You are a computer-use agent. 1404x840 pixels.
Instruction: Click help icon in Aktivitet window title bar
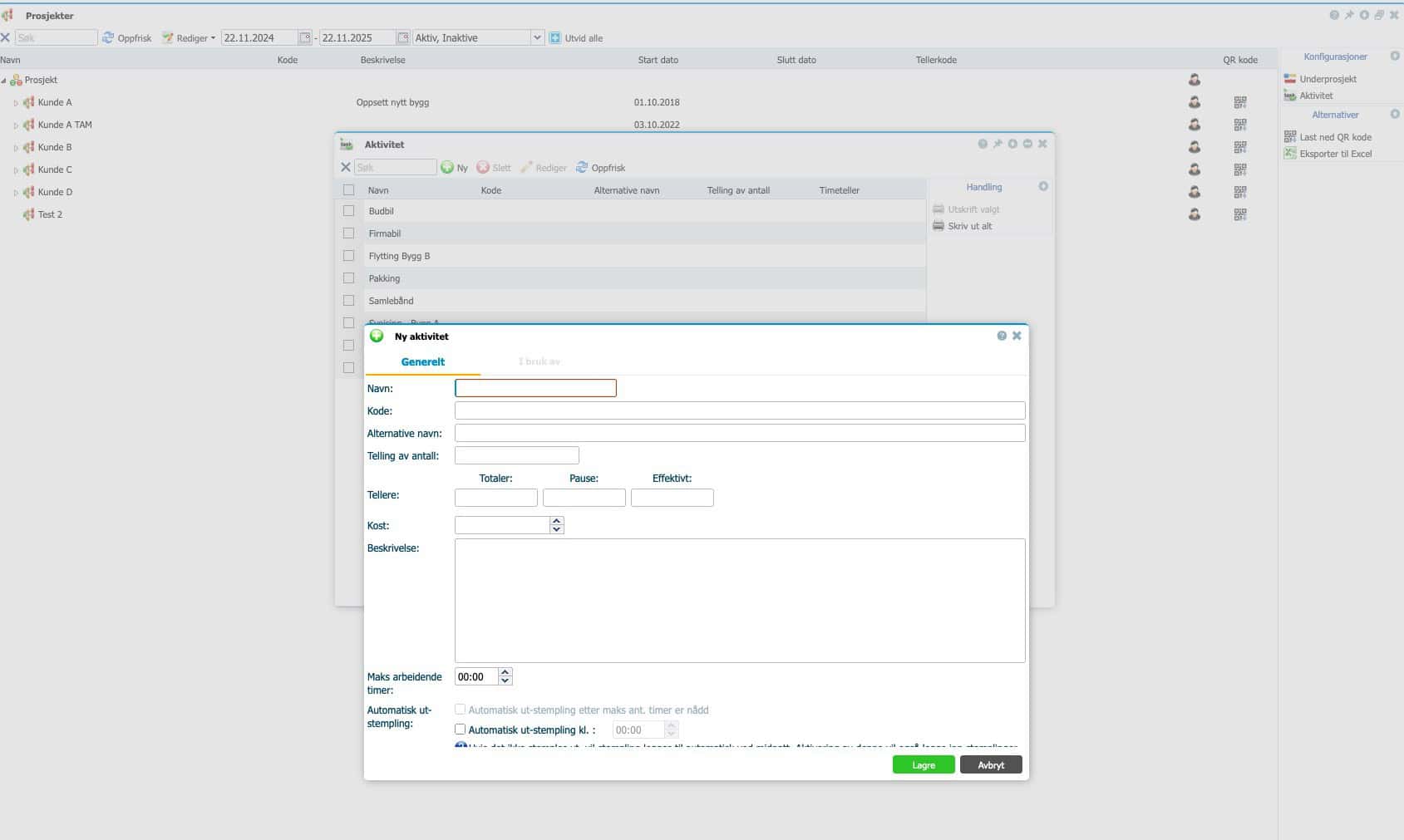point(983,144)
